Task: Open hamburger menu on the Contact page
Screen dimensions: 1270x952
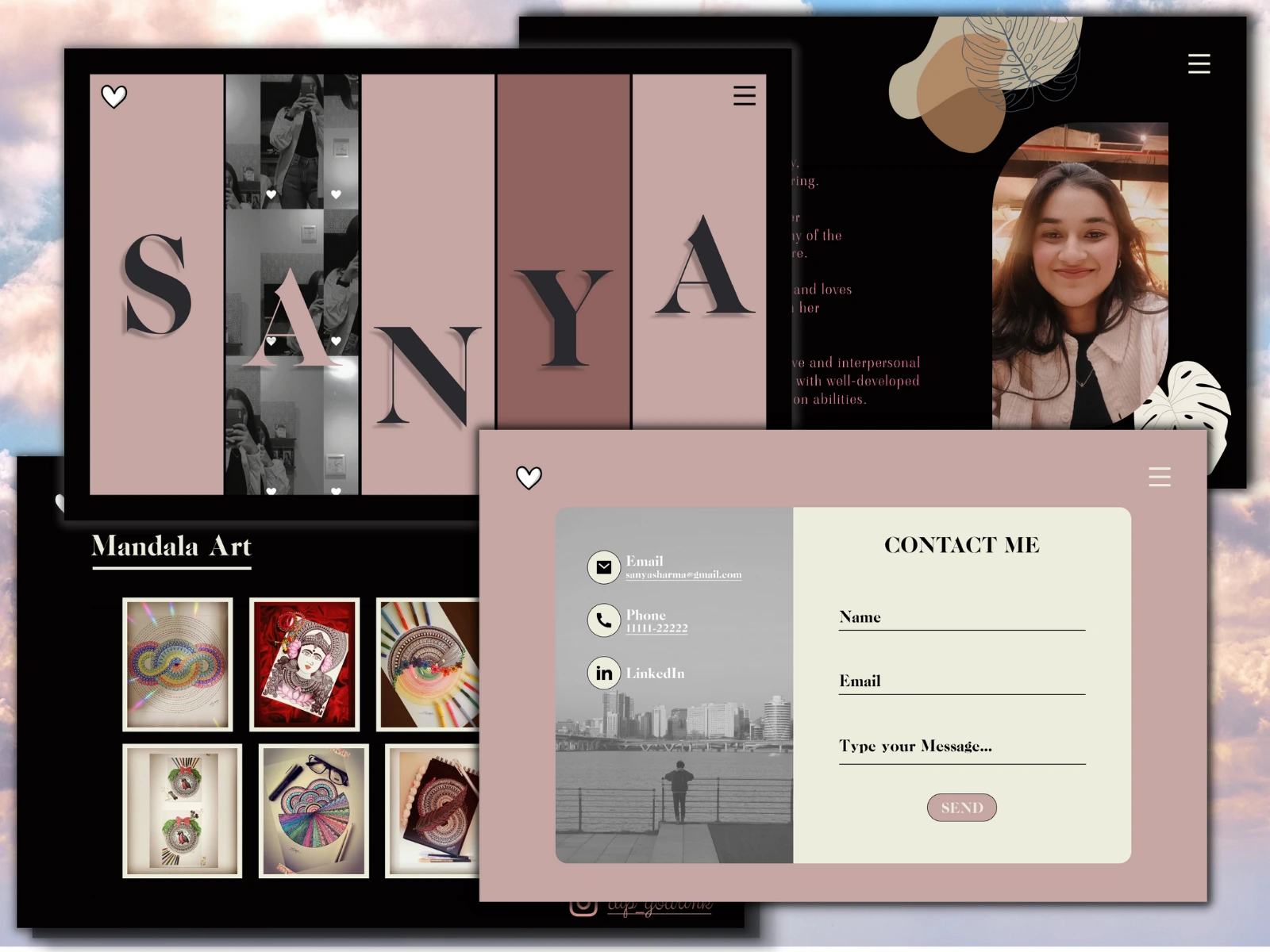Action: tap(1160, 477)
